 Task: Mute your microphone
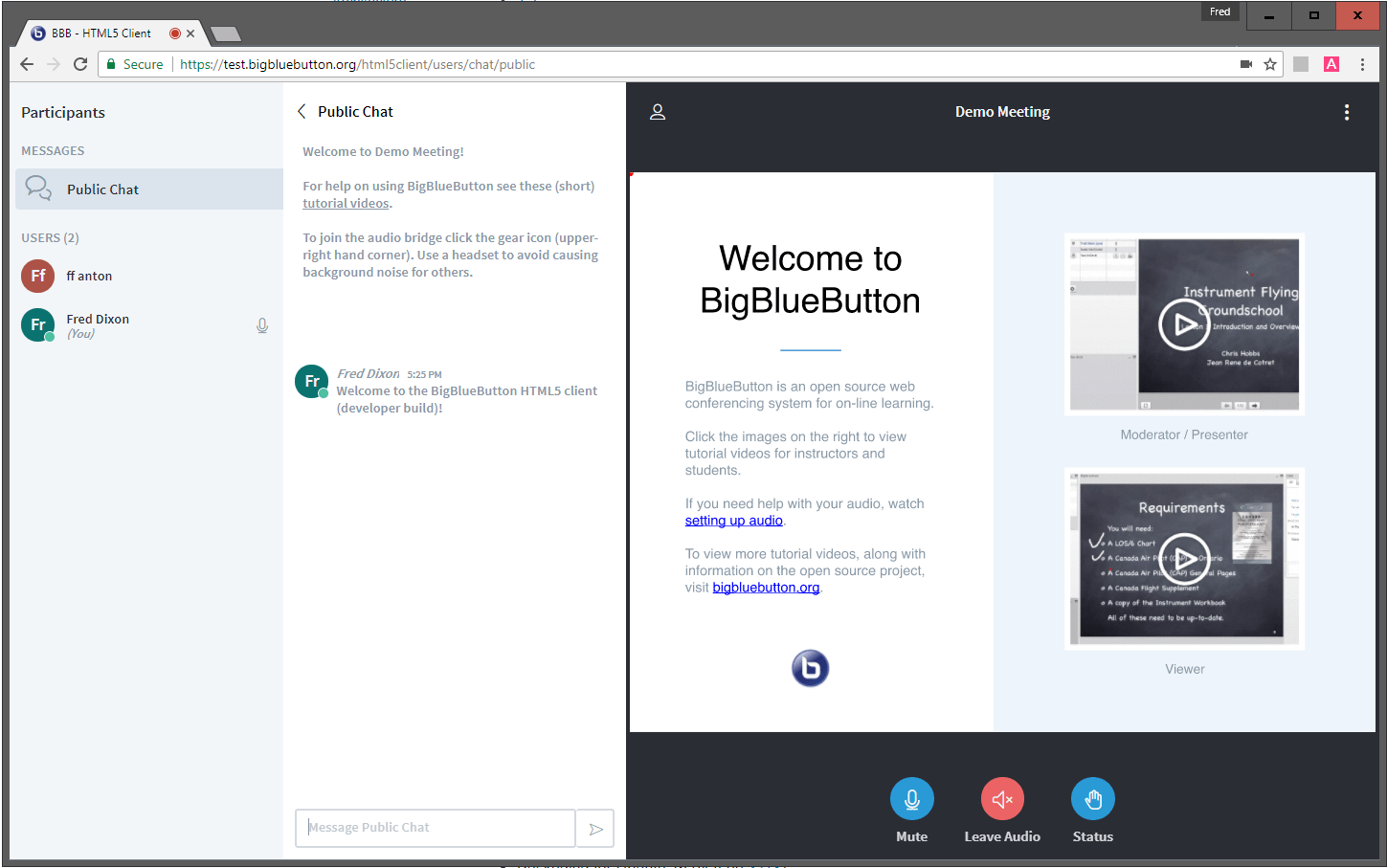coord(911,798)
